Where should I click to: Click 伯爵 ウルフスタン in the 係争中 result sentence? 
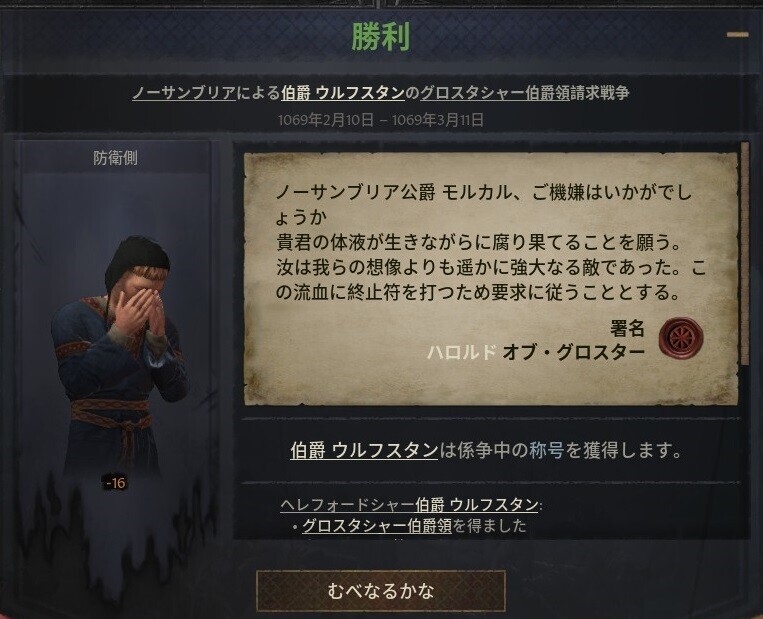coord(364,450)
